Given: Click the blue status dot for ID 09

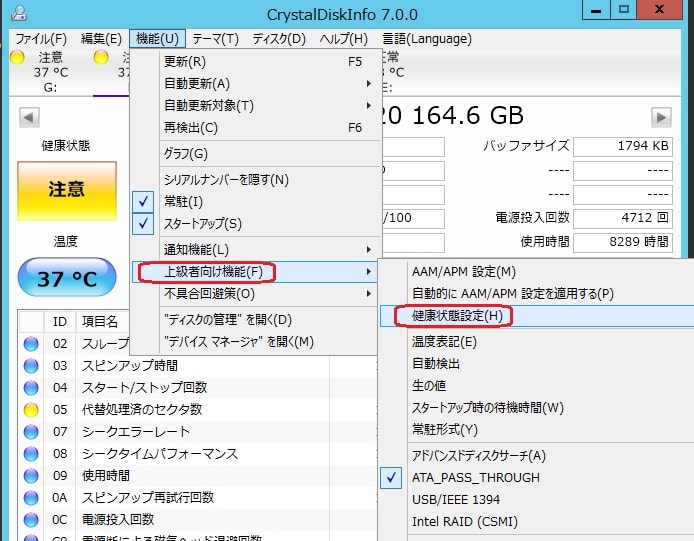Looking at the screenshot, I should point(31,475).
